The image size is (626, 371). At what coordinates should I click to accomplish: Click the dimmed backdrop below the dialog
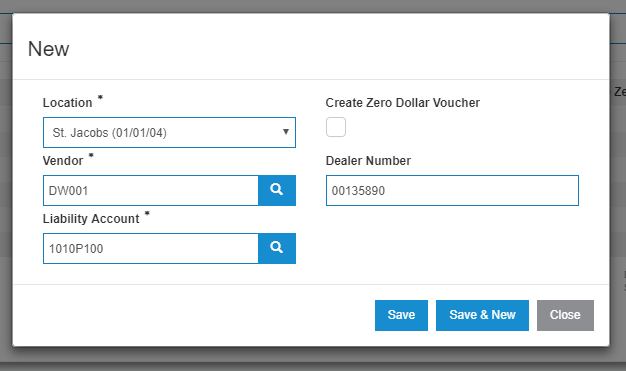tap(313, 361)
